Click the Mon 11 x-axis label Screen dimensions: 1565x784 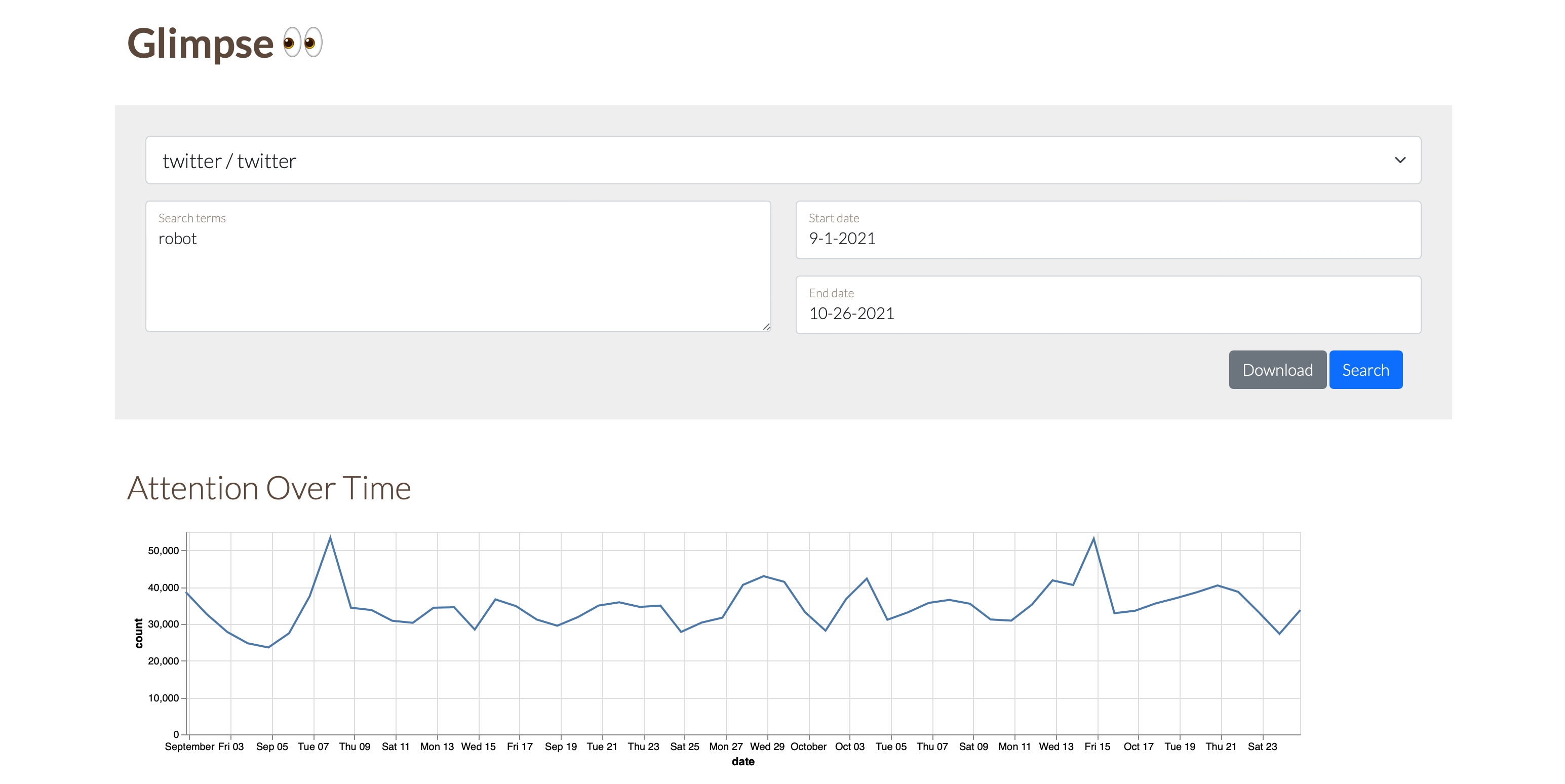pos(1014,747)
